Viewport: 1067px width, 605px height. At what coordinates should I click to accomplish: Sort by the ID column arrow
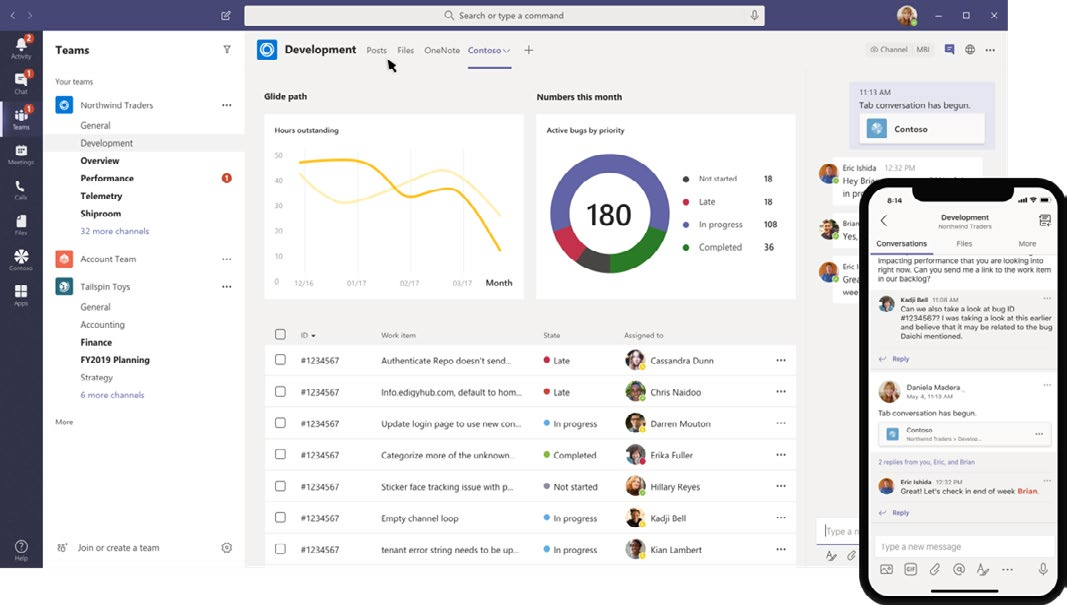pos(313,336)
